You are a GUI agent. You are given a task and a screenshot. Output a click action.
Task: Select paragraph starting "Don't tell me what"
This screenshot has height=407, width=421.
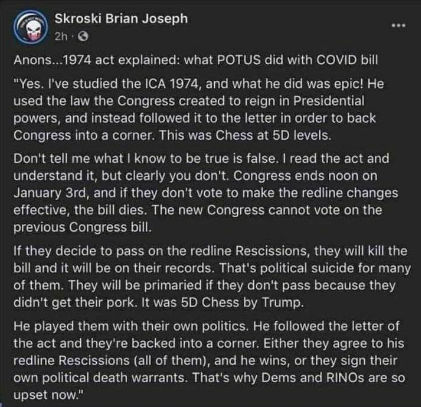tap(206, 193)
